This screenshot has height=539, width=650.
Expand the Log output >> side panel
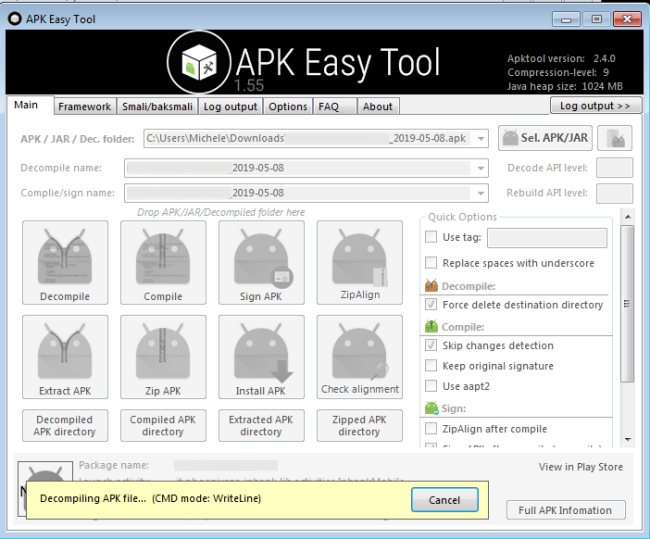[596, 106]
